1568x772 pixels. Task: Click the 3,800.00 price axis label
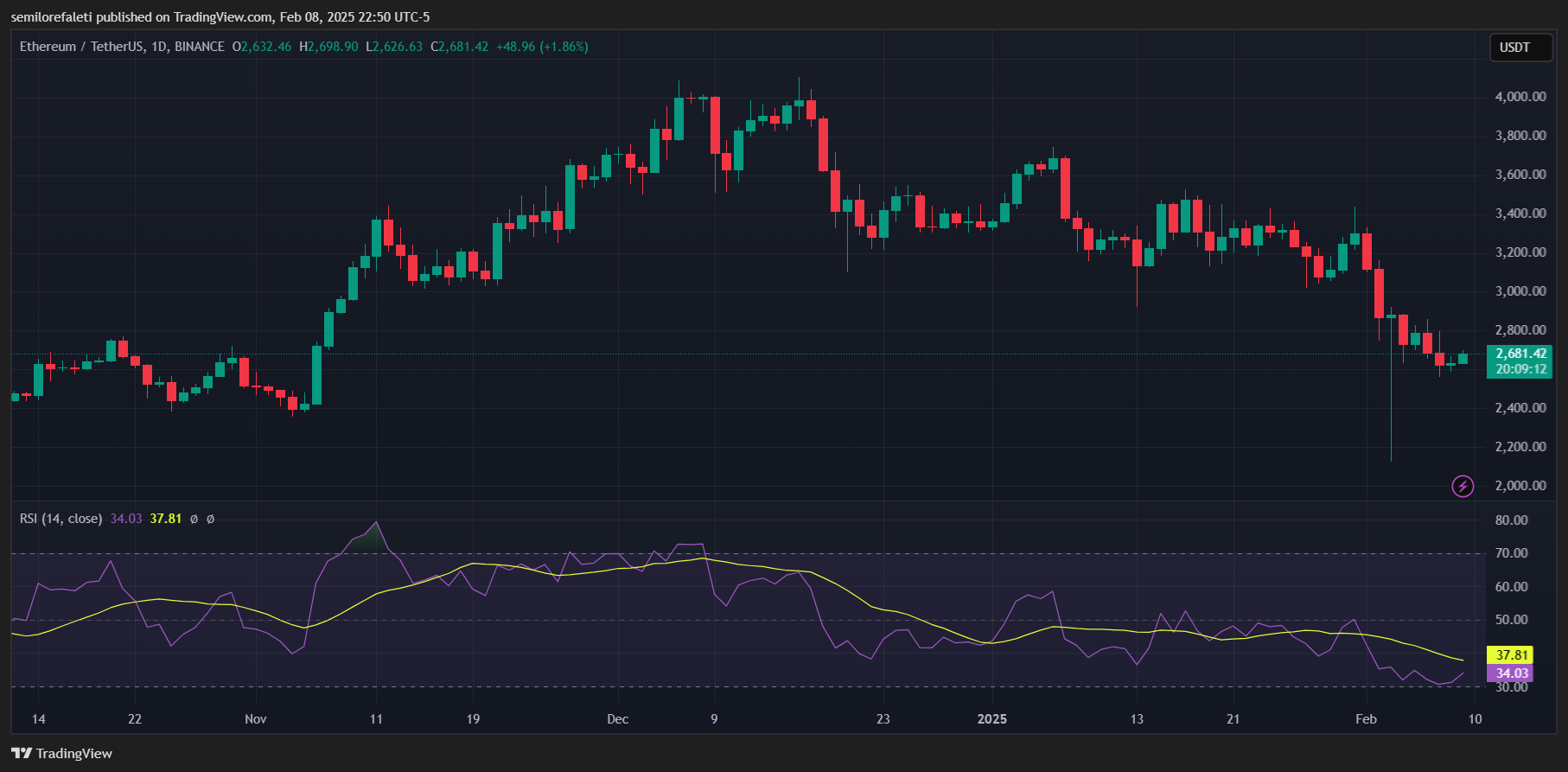point(1520,136)
